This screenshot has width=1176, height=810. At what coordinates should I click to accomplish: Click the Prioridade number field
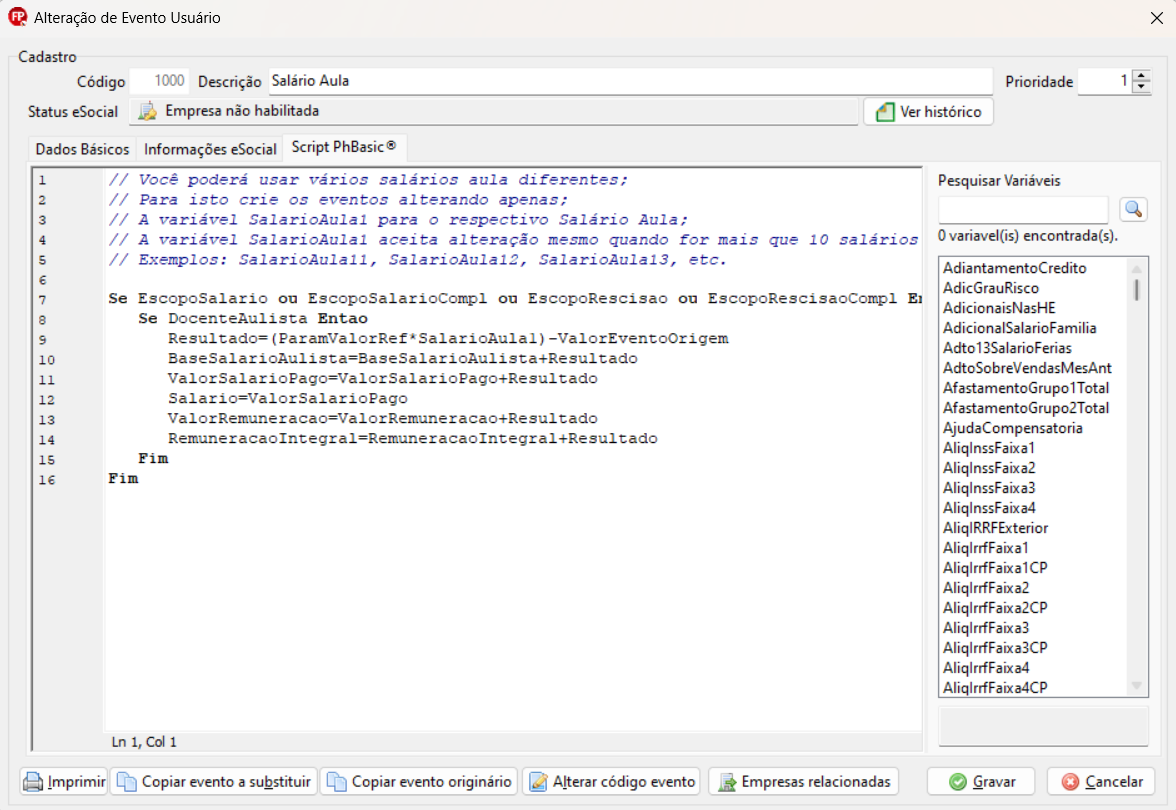1105,81
